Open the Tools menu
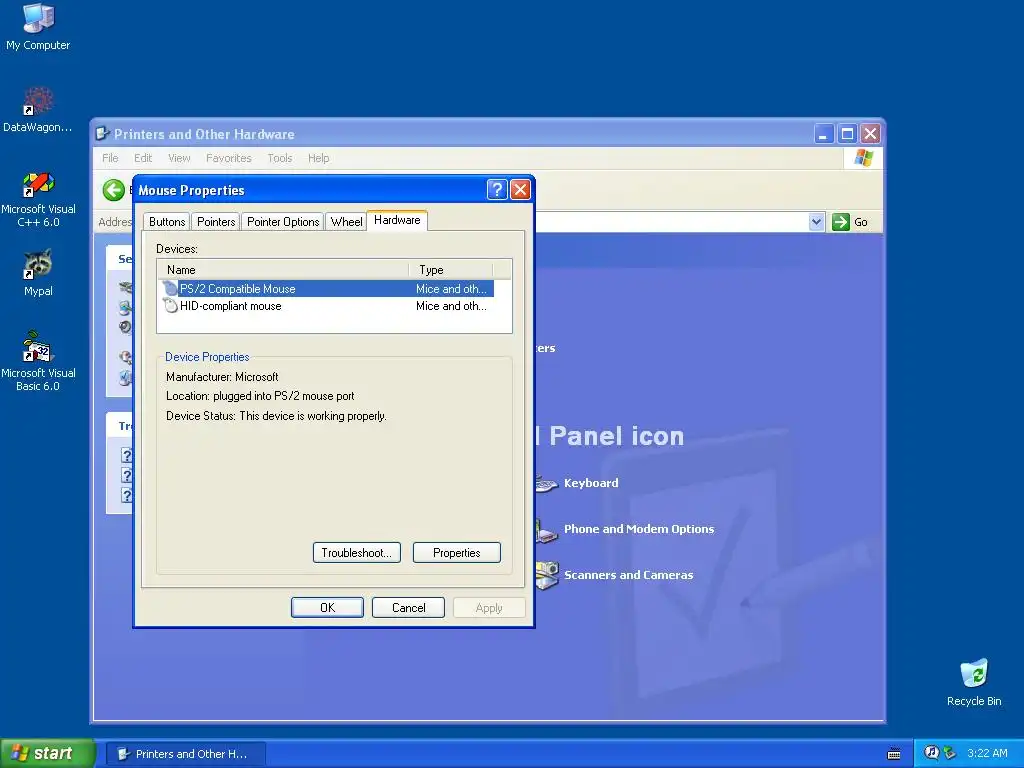This screenshot has height=768, width=1024. point(280,158)
